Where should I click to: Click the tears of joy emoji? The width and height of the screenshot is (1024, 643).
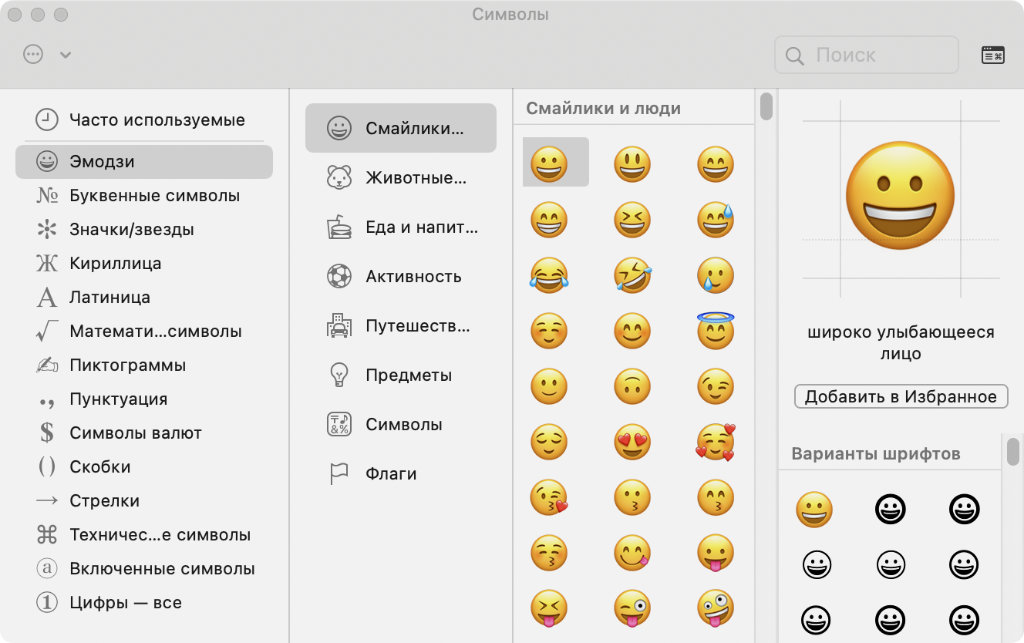click(549, 276)
